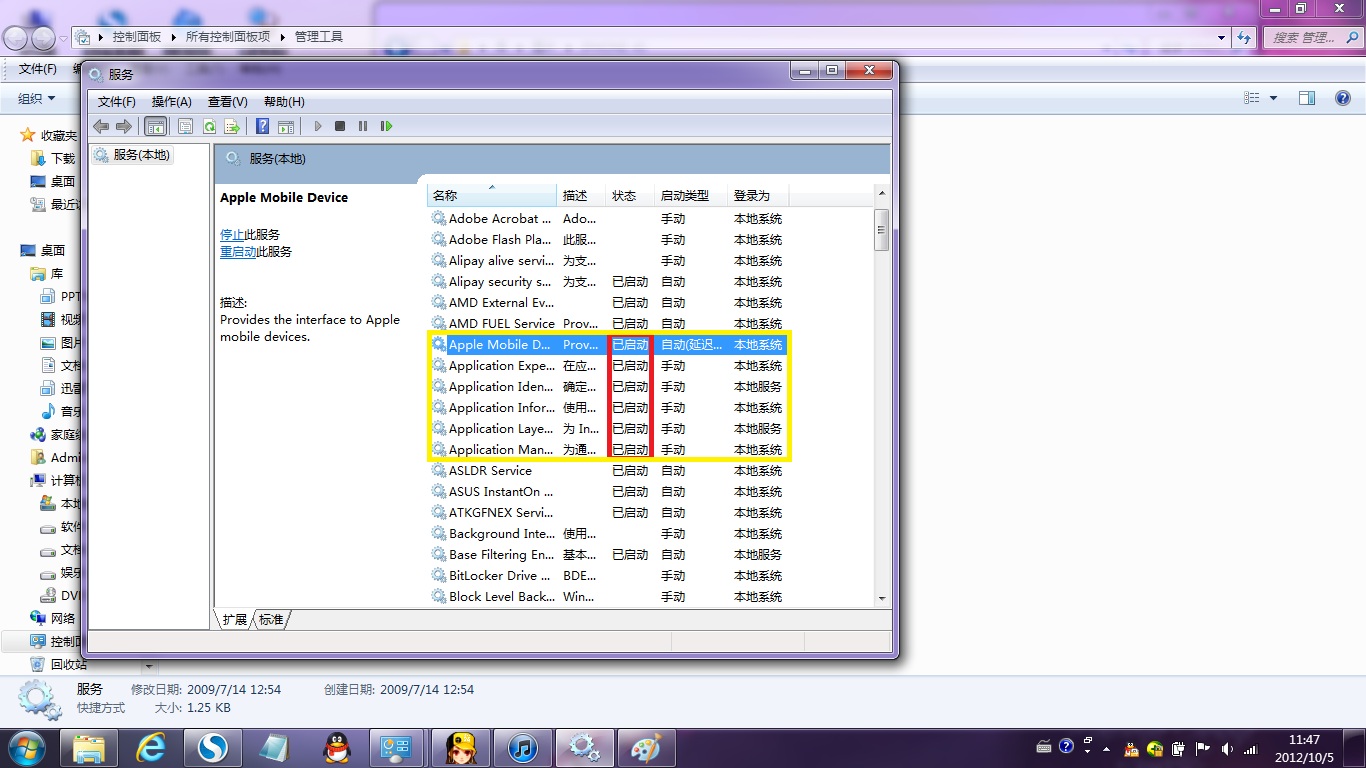Viewport: 1366px width, 768px height.
Task: Open the view options dropdown arrow in Explorer
Action: tap(1273, 98)
